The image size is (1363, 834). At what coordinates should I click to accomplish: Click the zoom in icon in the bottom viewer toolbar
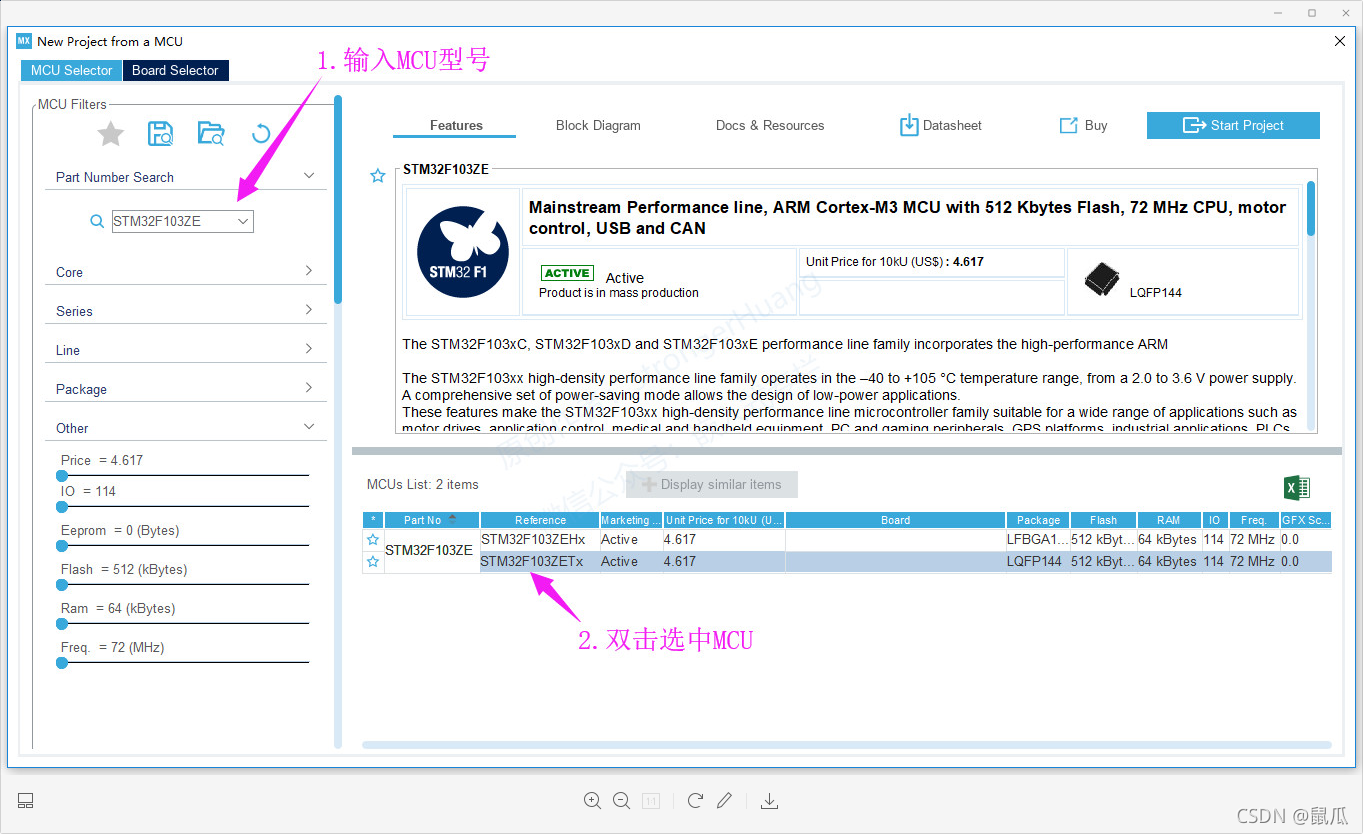[592, 801]
